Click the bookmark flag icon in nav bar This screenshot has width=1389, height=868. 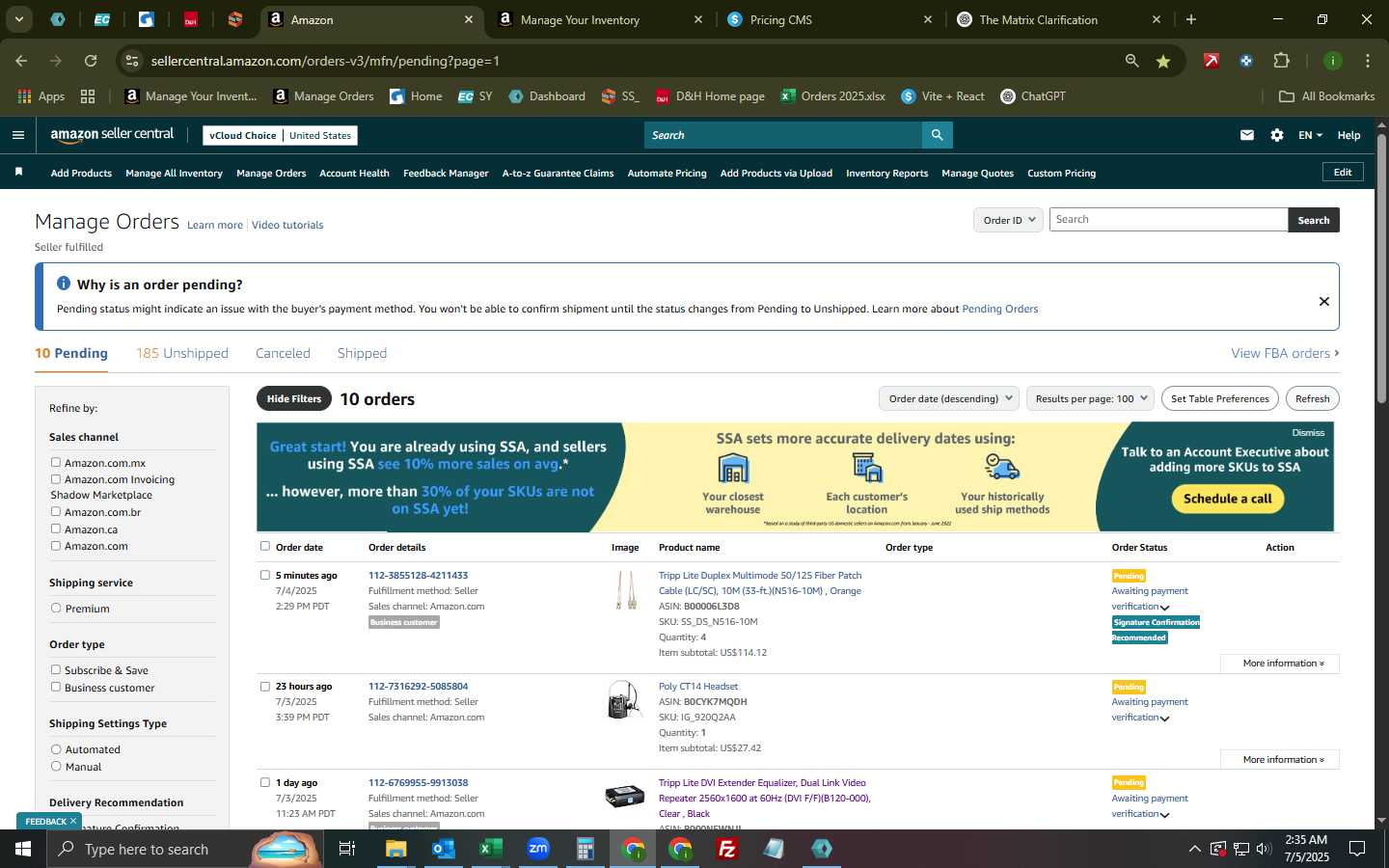[x=18, y=172]
